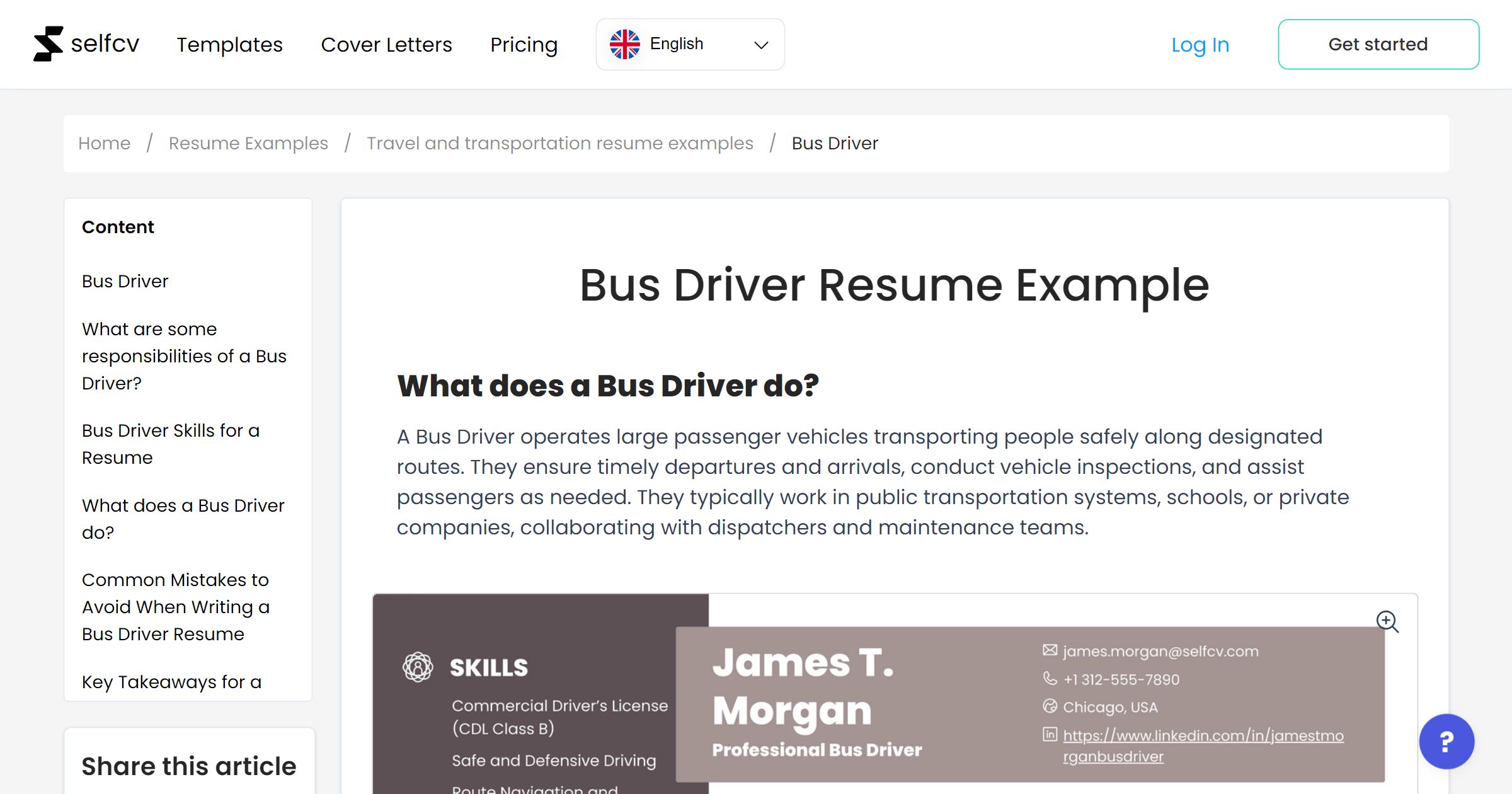Jump to What does a Bus Driver do? in sidebar

point(183,519)
